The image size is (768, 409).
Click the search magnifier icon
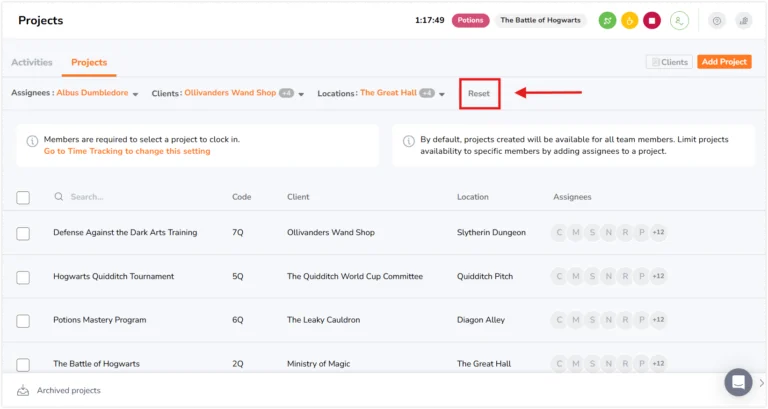tap(59, 196)
